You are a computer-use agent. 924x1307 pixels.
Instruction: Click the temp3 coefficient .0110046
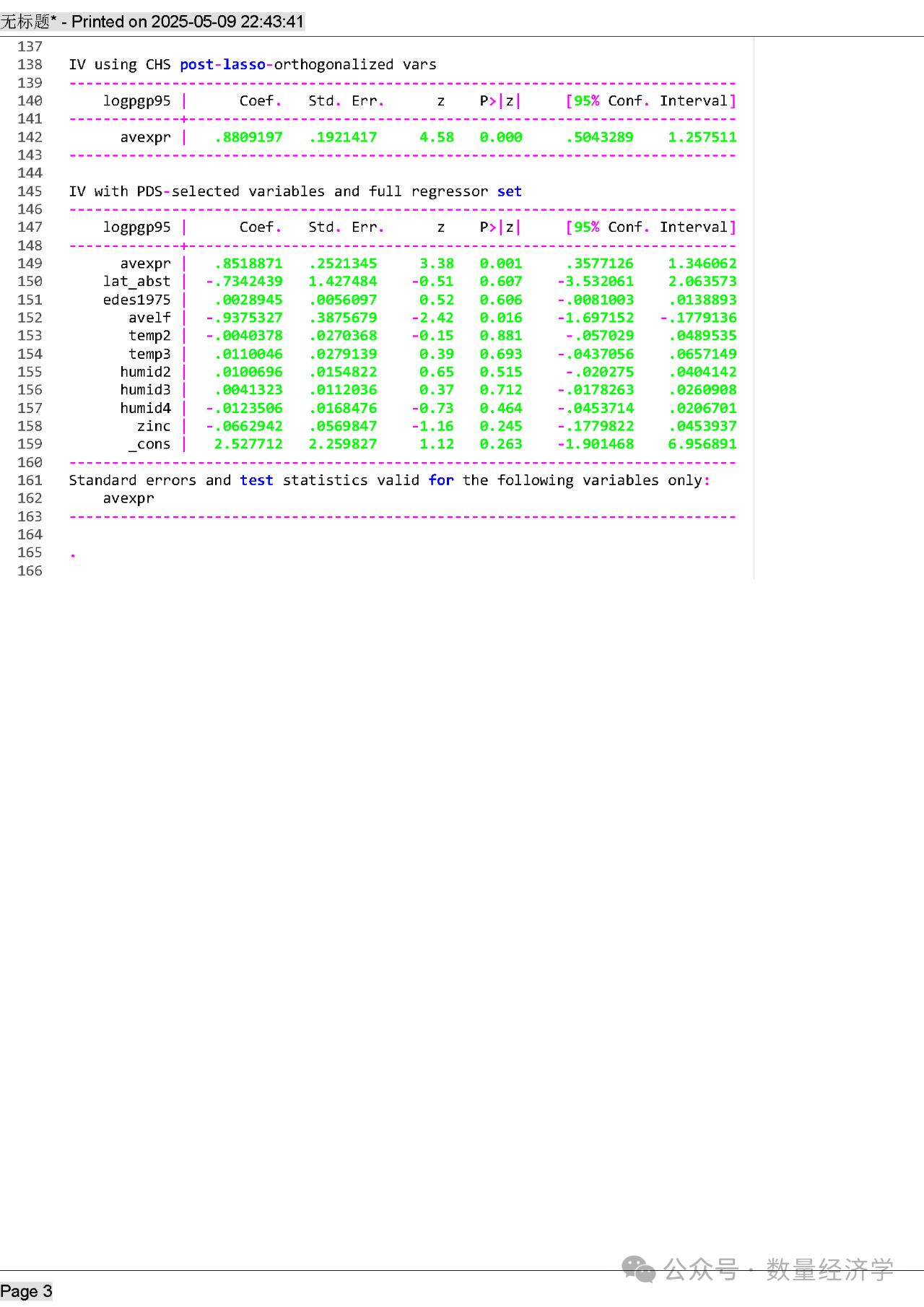pos(249,354)
